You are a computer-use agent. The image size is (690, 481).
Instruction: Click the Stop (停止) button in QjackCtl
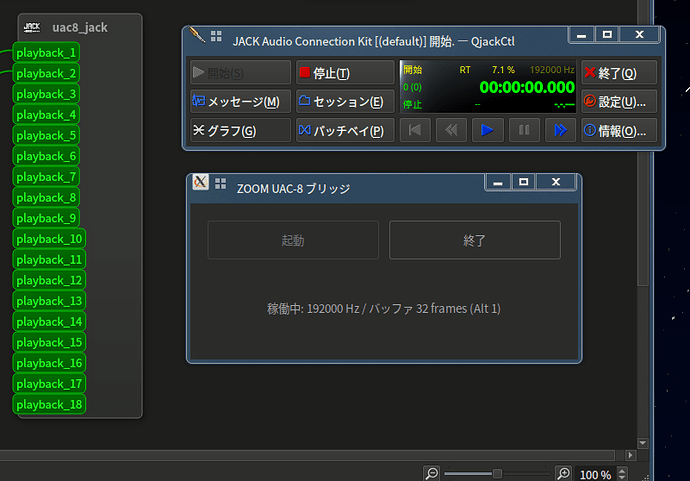(x=345, y=73)
